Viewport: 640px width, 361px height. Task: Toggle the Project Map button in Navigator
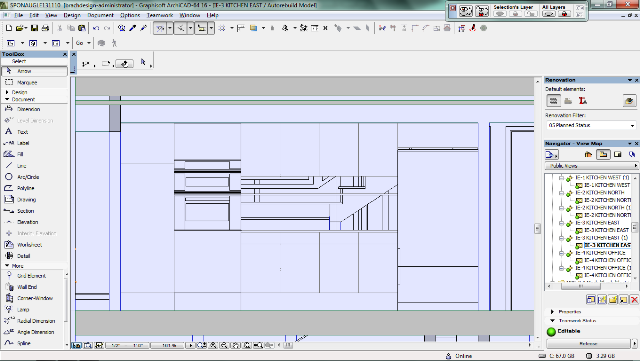(x=588, y=154)
